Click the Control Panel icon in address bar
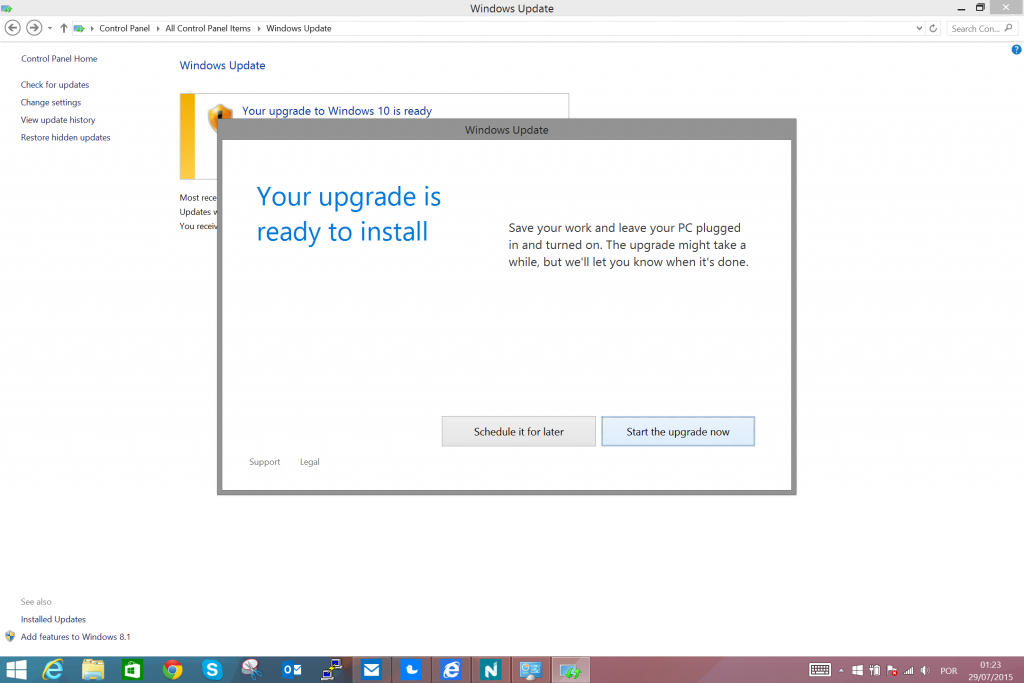Screen dimensions: 1024x683 pyautogui.click(x=79, y=28)
